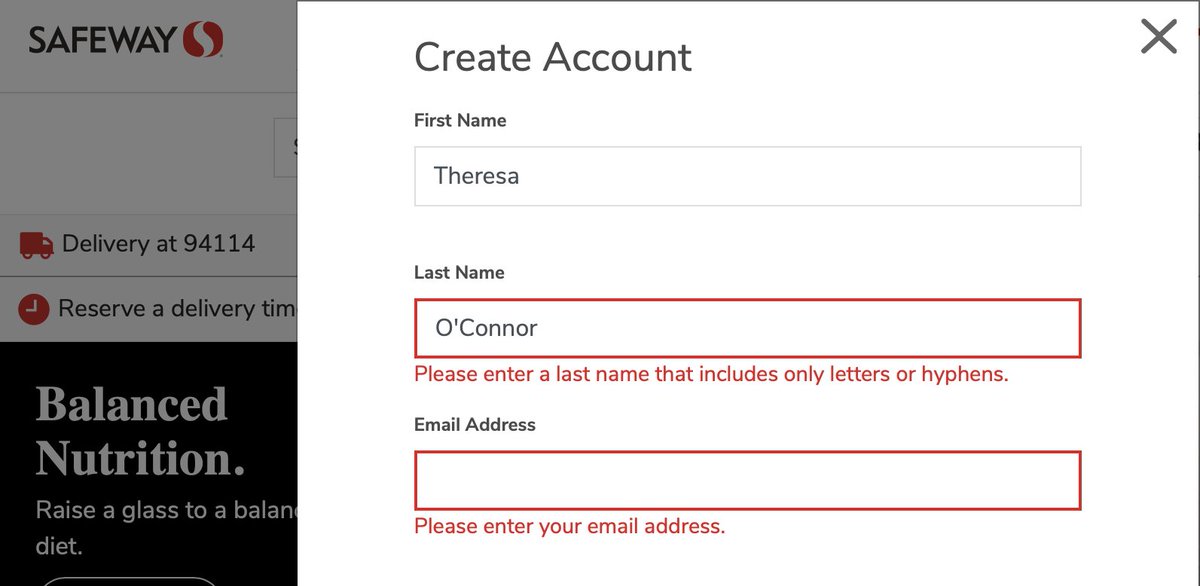Click the partially hidden search box behind dialog

click(x=286, y=148)
